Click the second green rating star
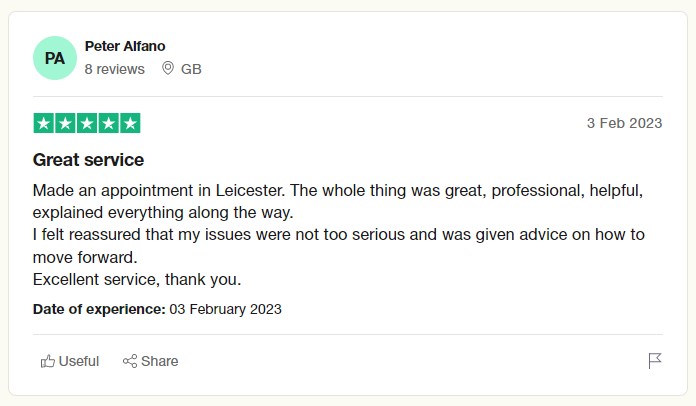The height and width of the screenshot is (406, 696). click(65, 123)
